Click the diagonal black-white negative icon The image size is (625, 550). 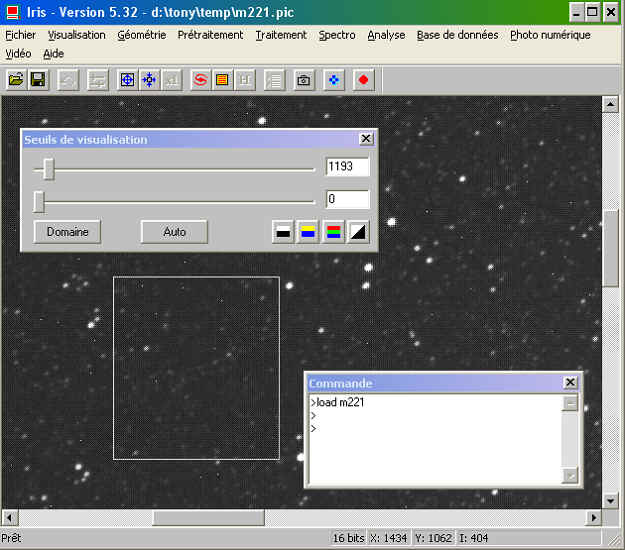[358, 232]
